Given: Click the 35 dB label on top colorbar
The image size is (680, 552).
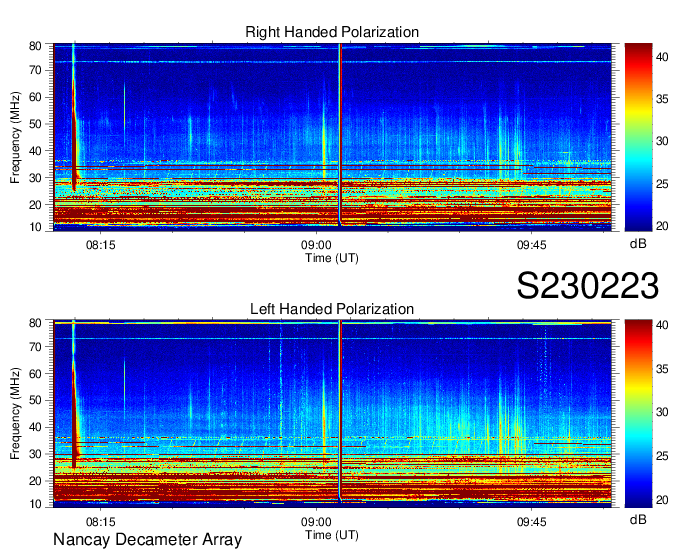Looking at the screenshot, I should coord(662,99).
